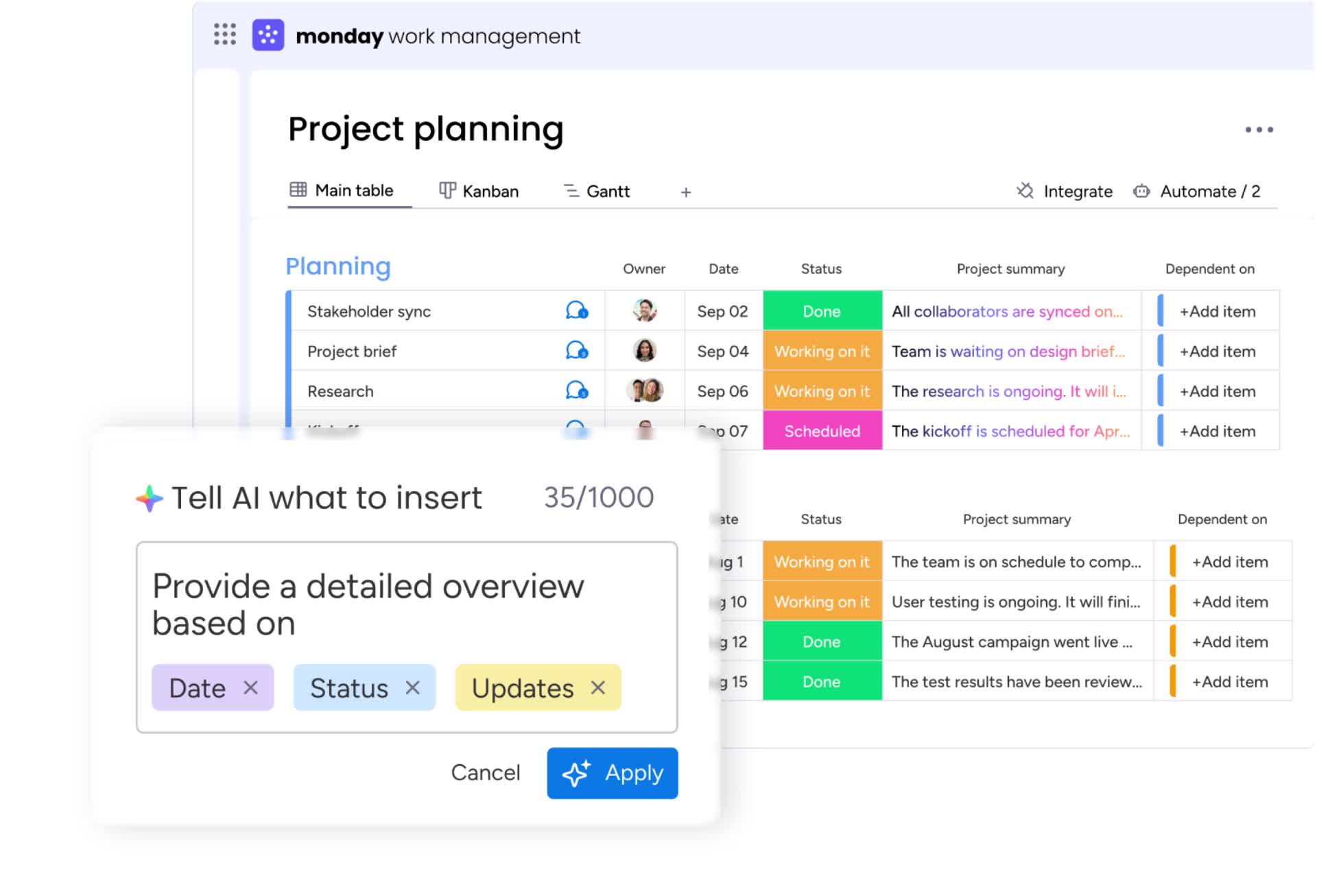Open the Research row updates icon

pos(576,391)
